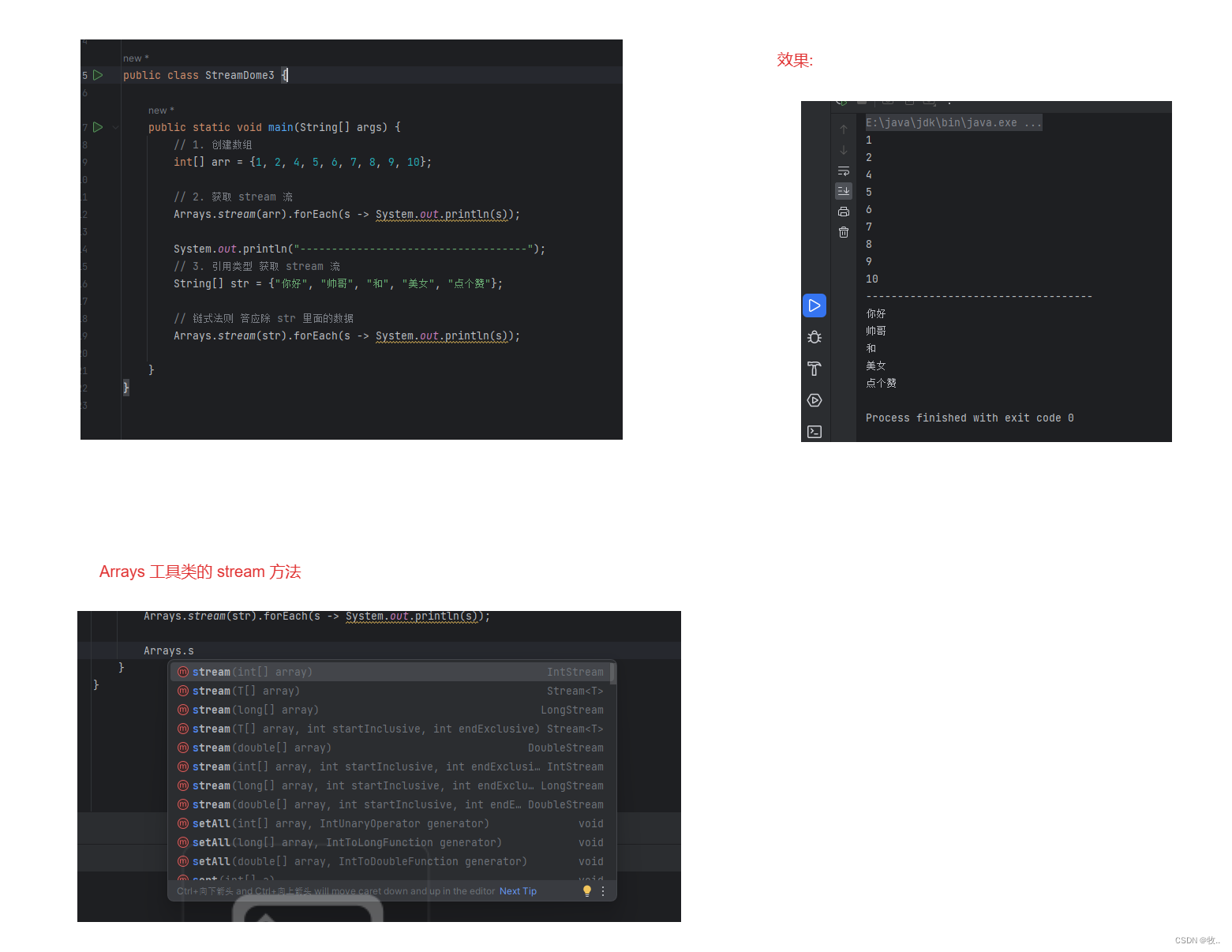This screenshot has height=952, width=1232.
Task: Select stream(double[] array) DoubleStream suggestion
Action: (x=391, y=748)
